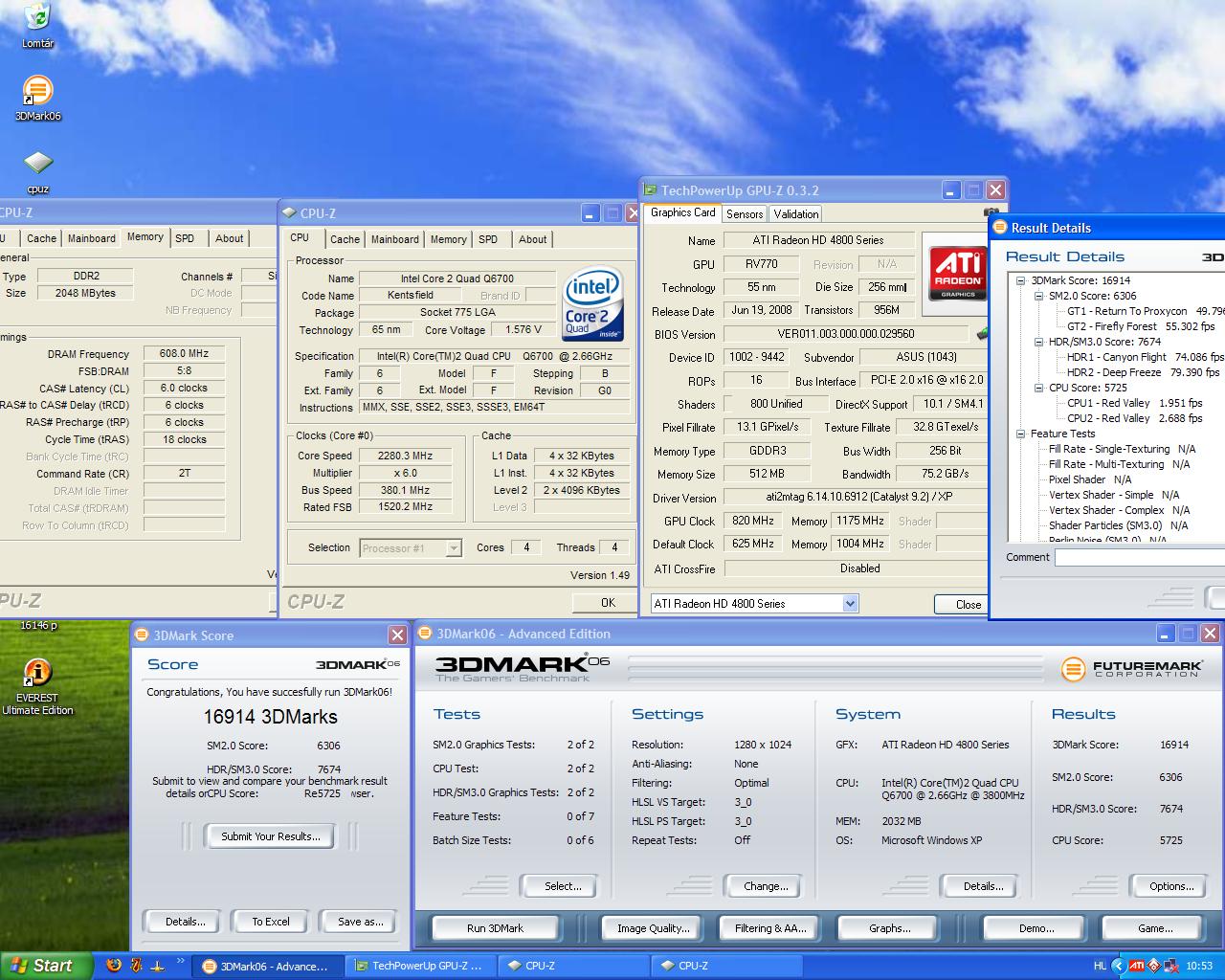1225x980 pixels.
Task: Switch to Cache tab in front CPU-Z
Action: pos(345,239)
